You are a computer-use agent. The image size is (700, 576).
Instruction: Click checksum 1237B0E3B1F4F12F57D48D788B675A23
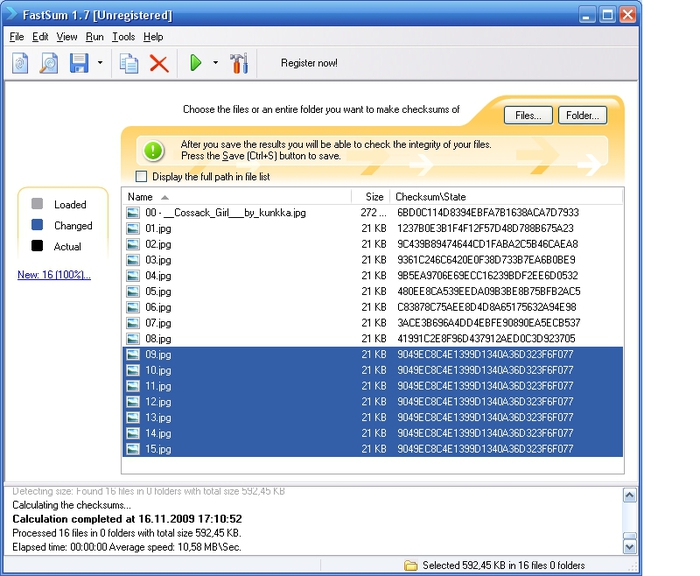485,228
